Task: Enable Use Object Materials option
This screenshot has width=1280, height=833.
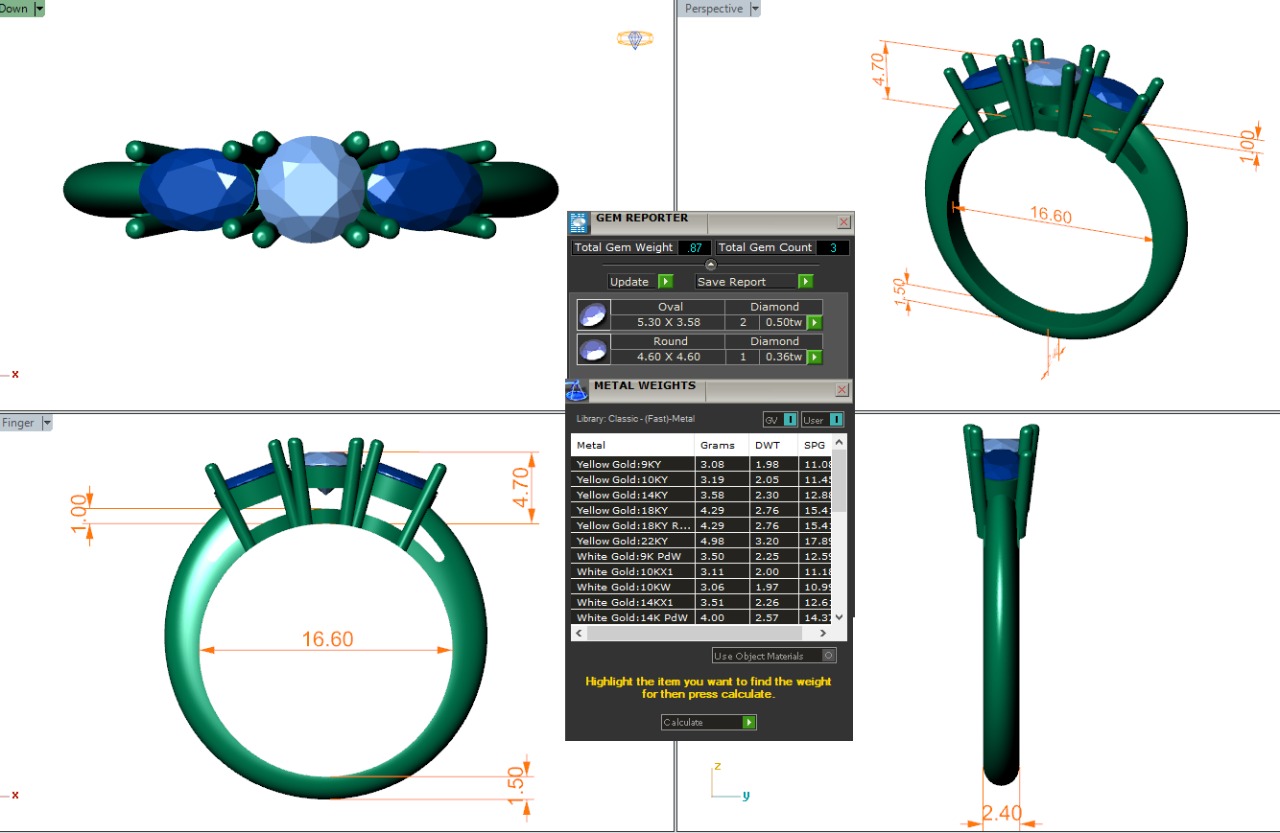Action: tap(828, 656)
